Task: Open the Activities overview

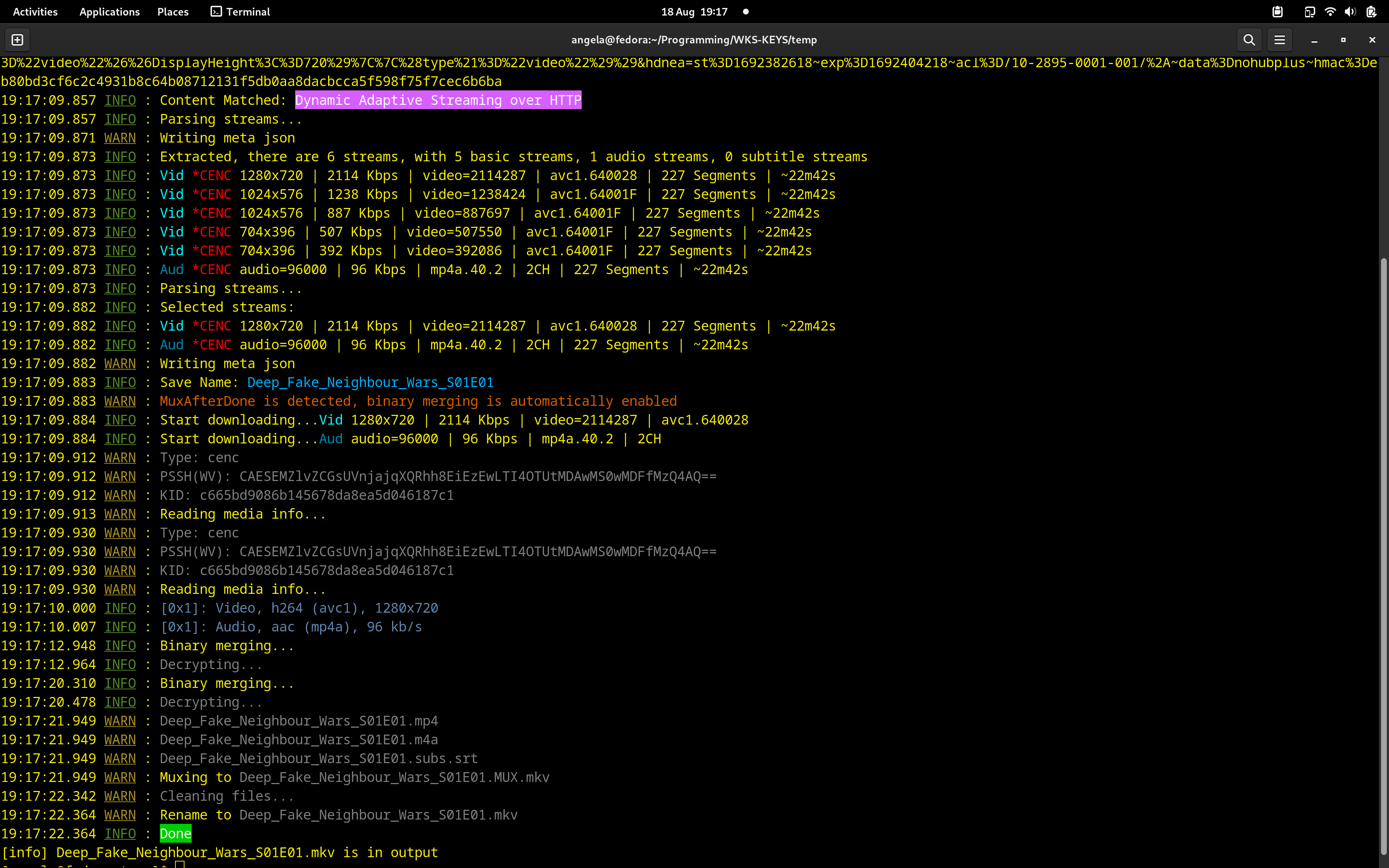Action: click(x=35, y=12)
